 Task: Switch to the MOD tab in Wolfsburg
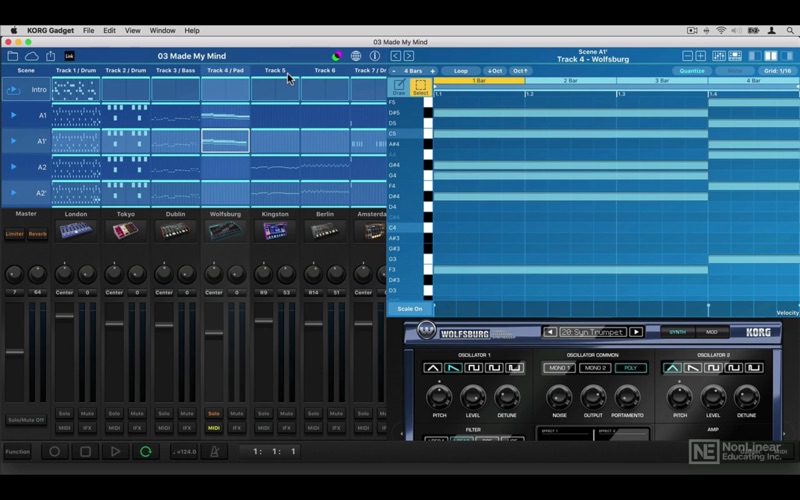tap(711, 332)
